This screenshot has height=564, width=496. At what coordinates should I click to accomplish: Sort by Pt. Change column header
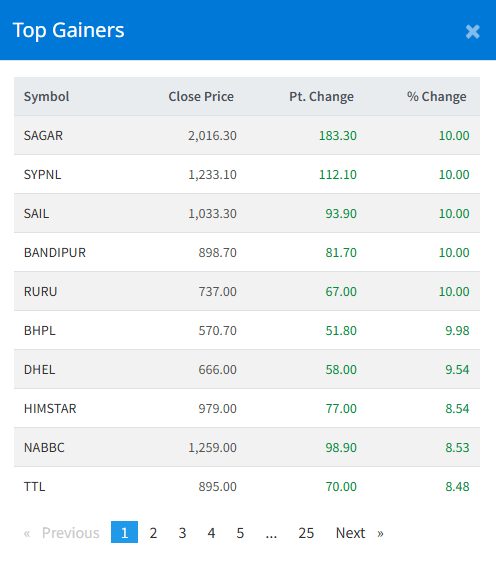(x=321, y=96)
